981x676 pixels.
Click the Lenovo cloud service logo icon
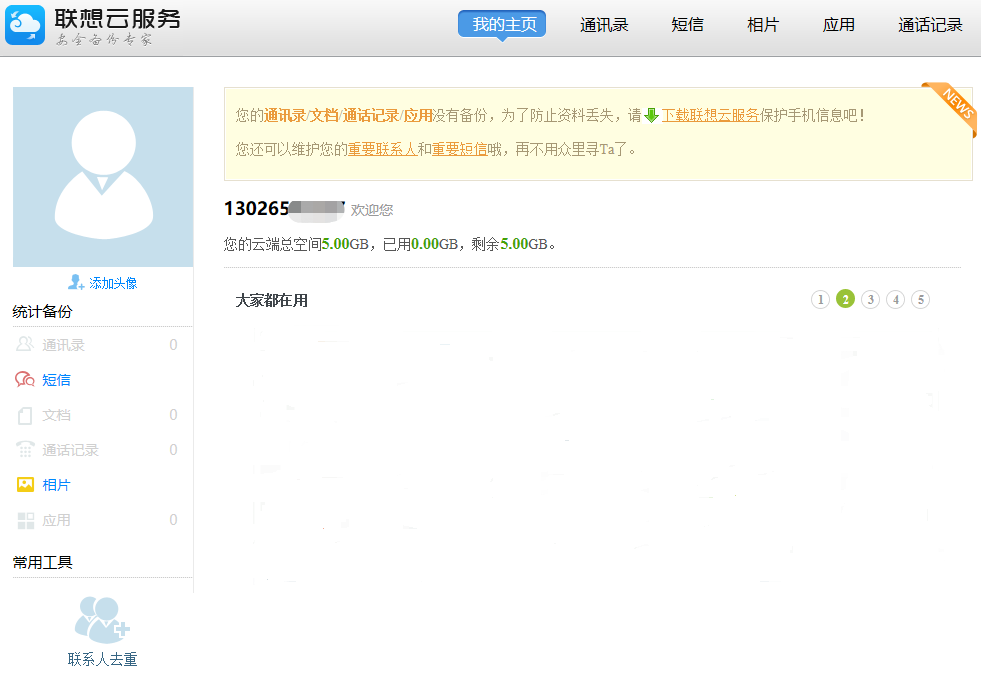click(25, 25)
